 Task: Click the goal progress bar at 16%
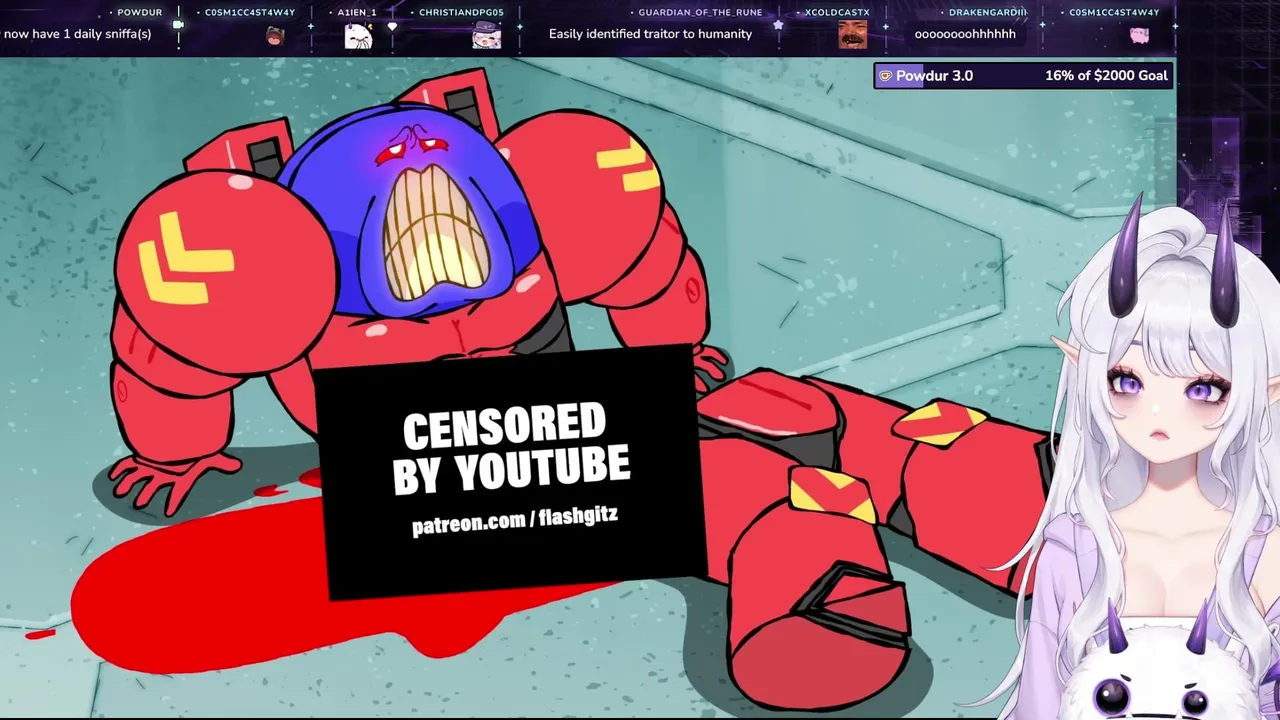(1024, 75)
